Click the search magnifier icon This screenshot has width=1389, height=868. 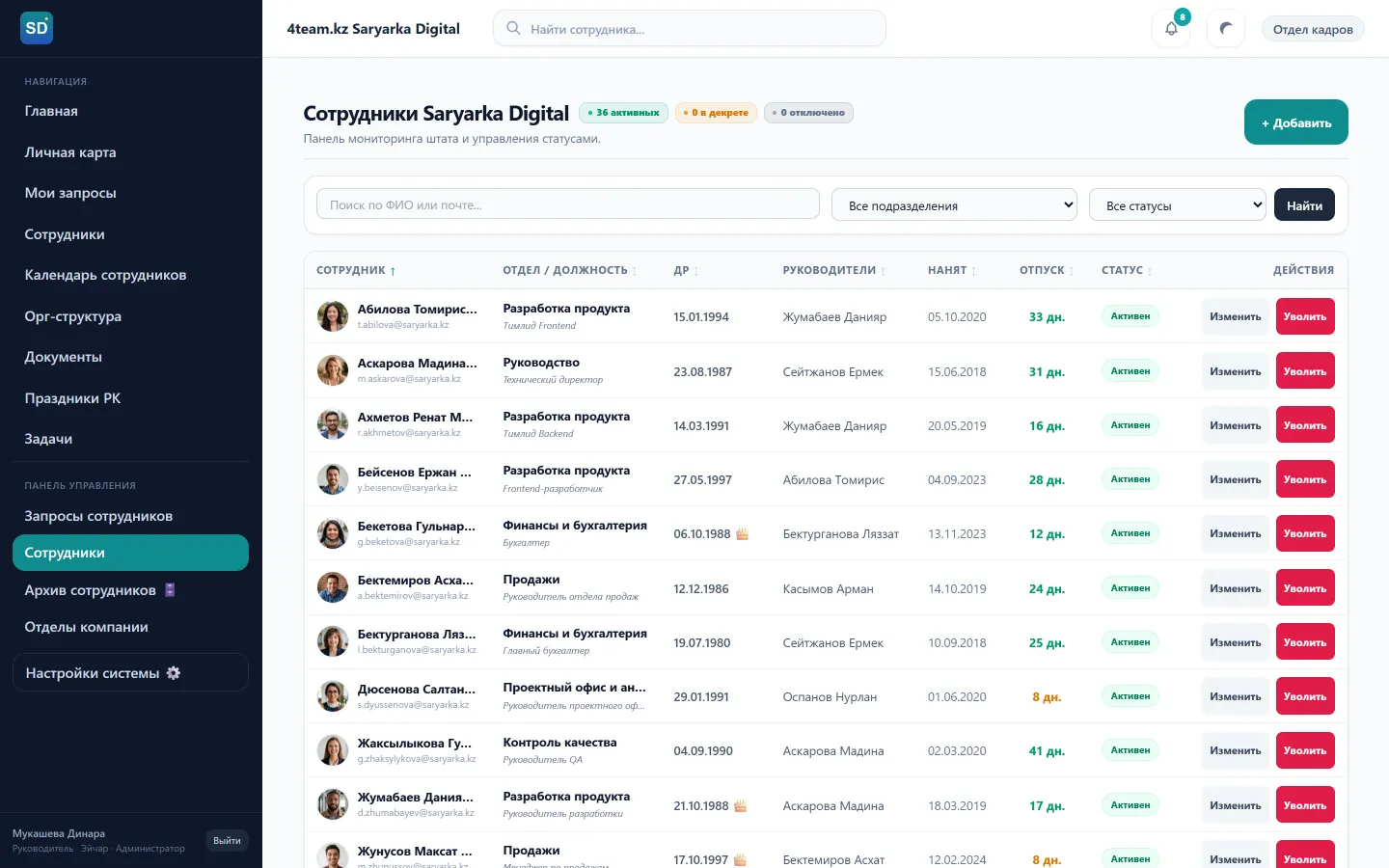coord(514,28)
